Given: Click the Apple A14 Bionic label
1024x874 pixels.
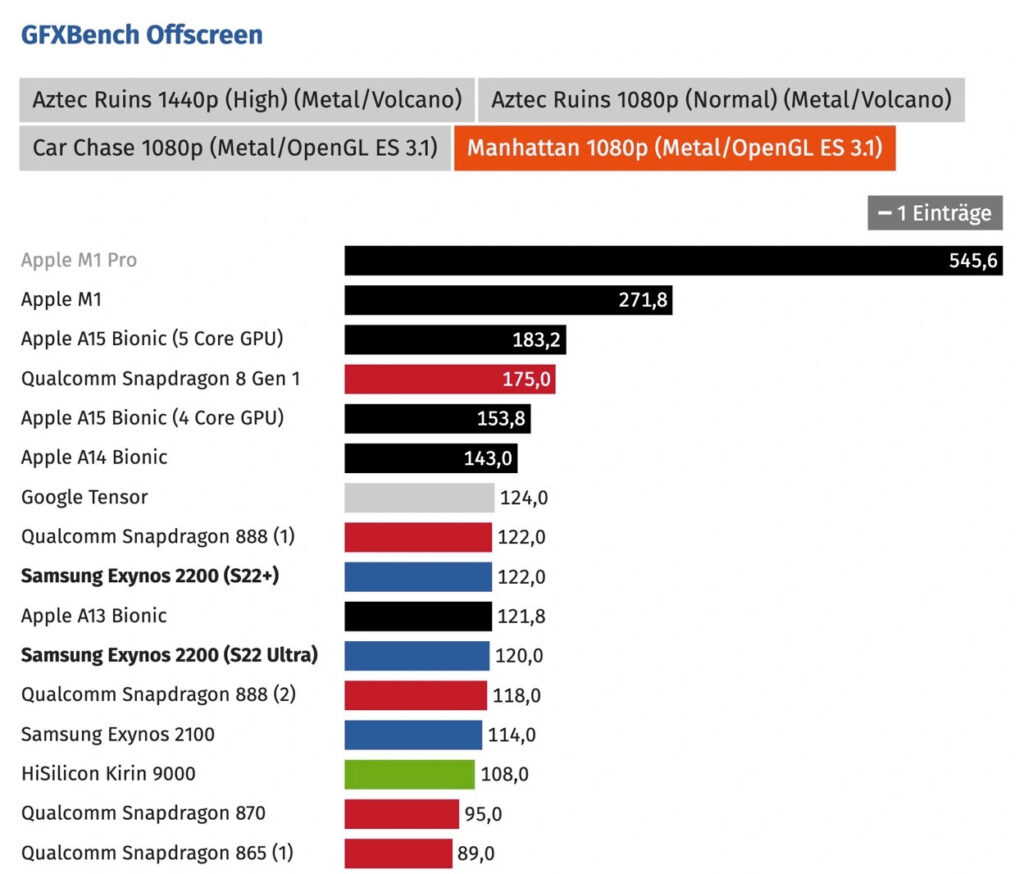Looking at the screenshot, I should pos(94,457).
